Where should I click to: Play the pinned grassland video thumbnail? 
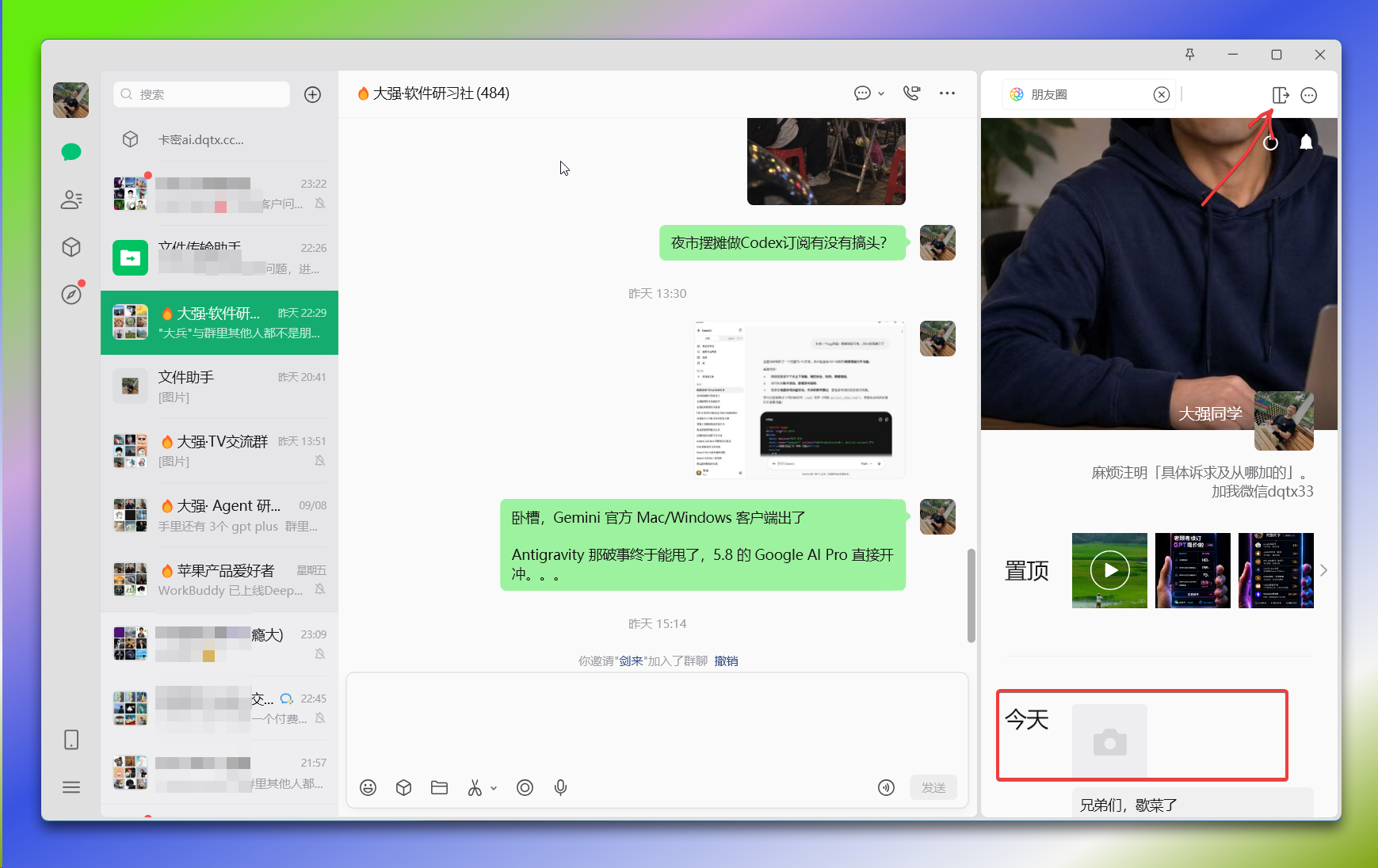[x=1109, y=570]
